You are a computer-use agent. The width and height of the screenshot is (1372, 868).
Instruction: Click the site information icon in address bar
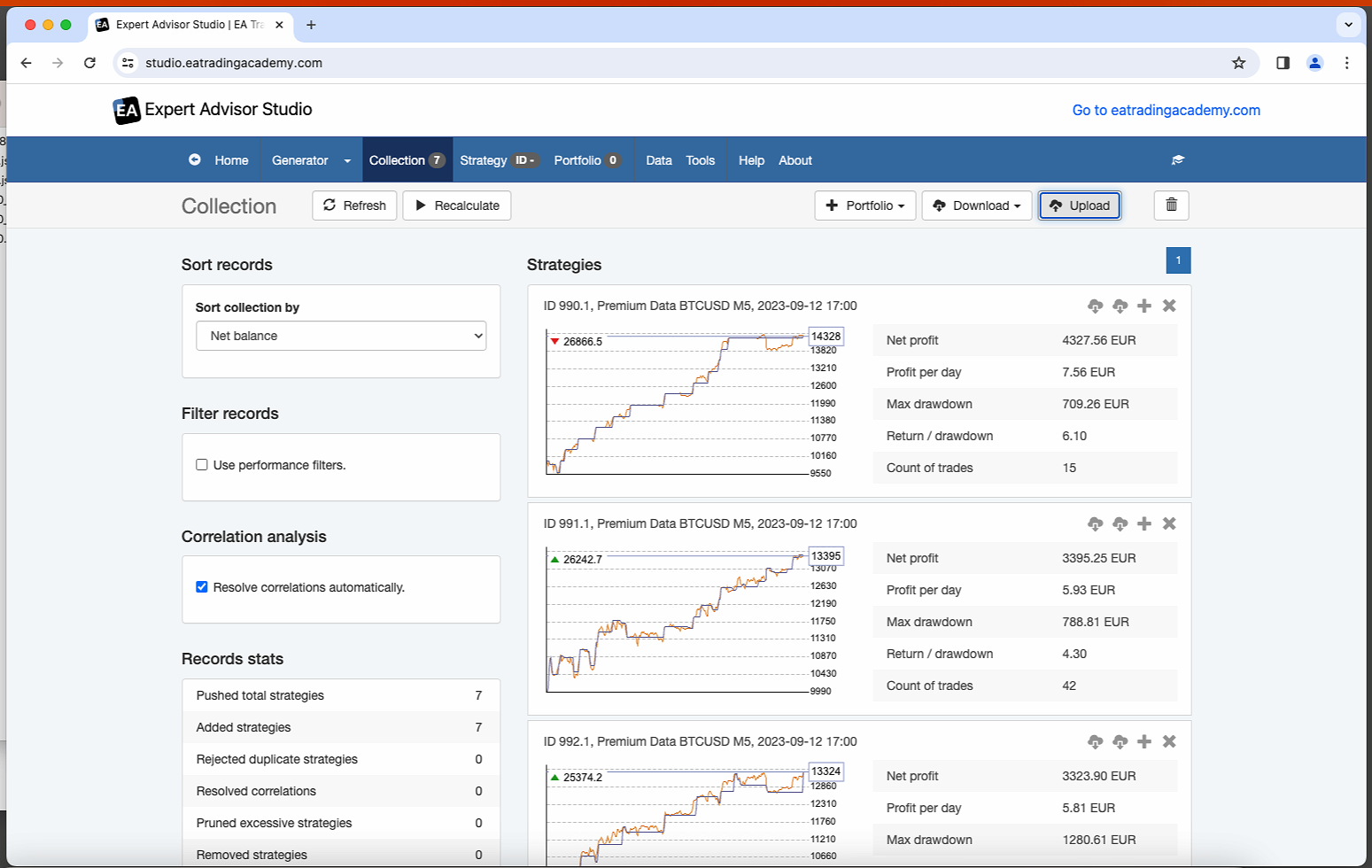128,63
